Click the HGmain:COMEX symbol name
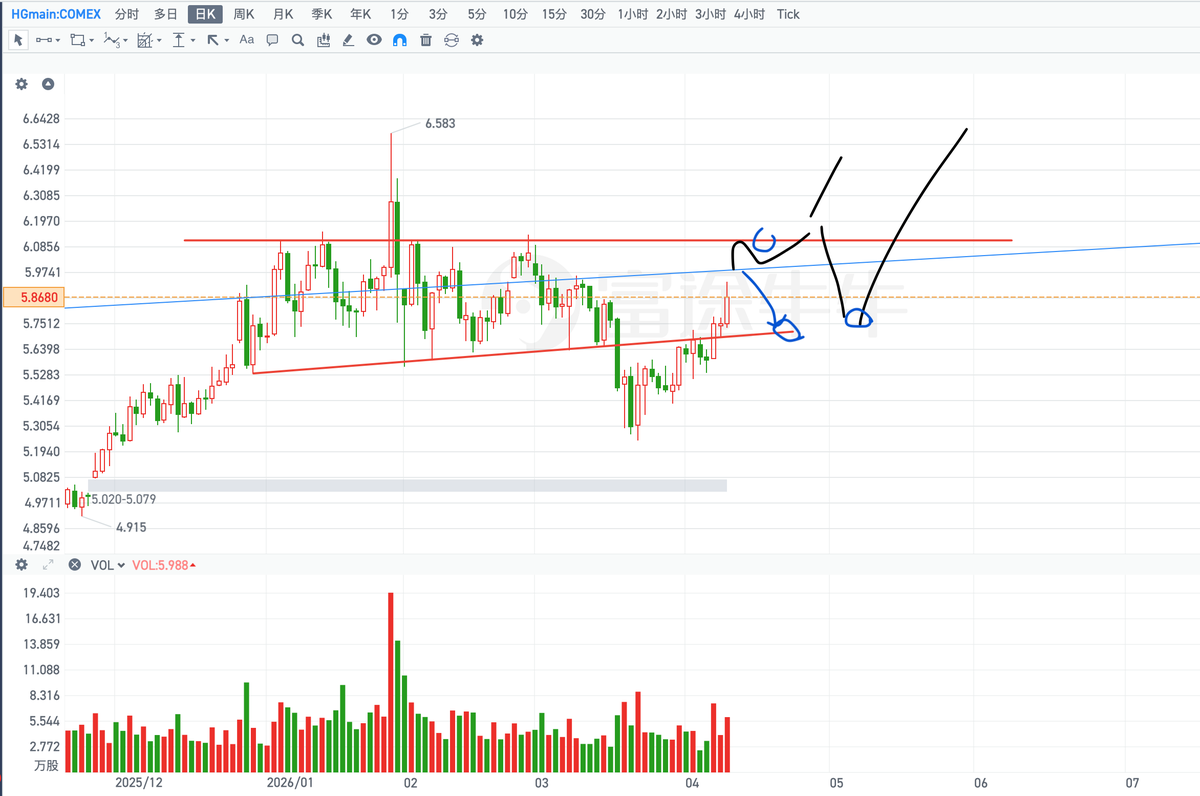This screenshot has width=1200, height=796. [x=55, y=14]
